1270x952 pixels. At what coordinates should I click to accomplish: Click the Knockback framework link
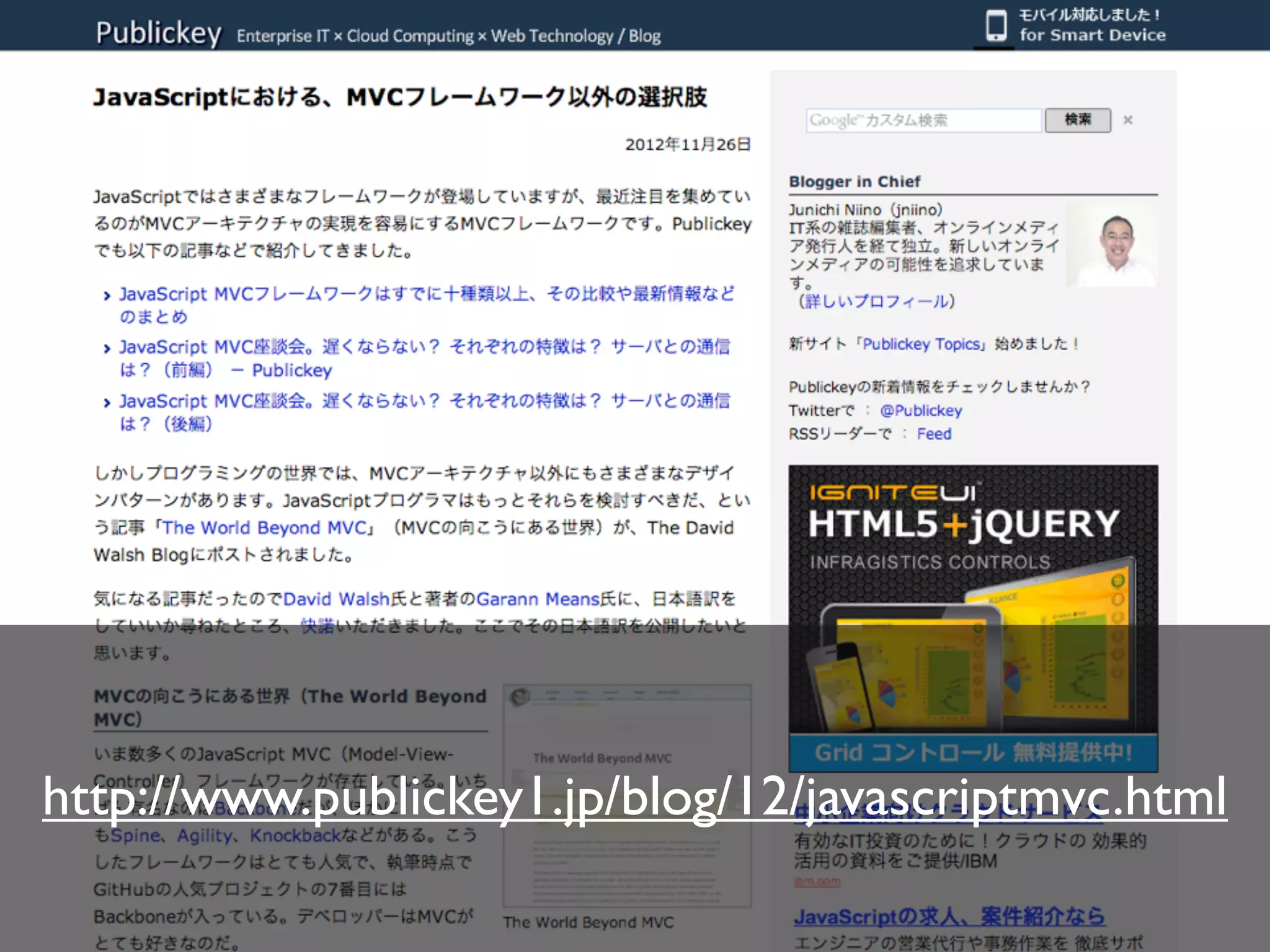pos(296,835)
